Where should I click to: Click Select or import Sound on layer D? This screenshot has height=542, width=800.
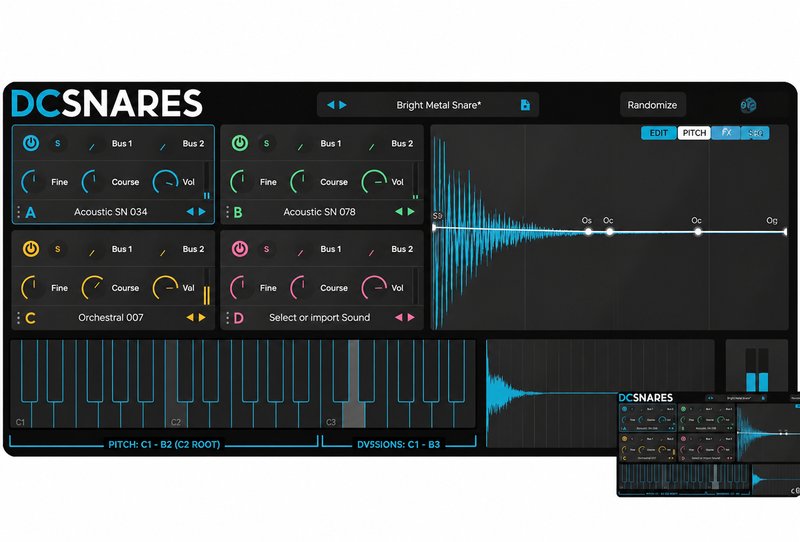click(x=319, y=317)
